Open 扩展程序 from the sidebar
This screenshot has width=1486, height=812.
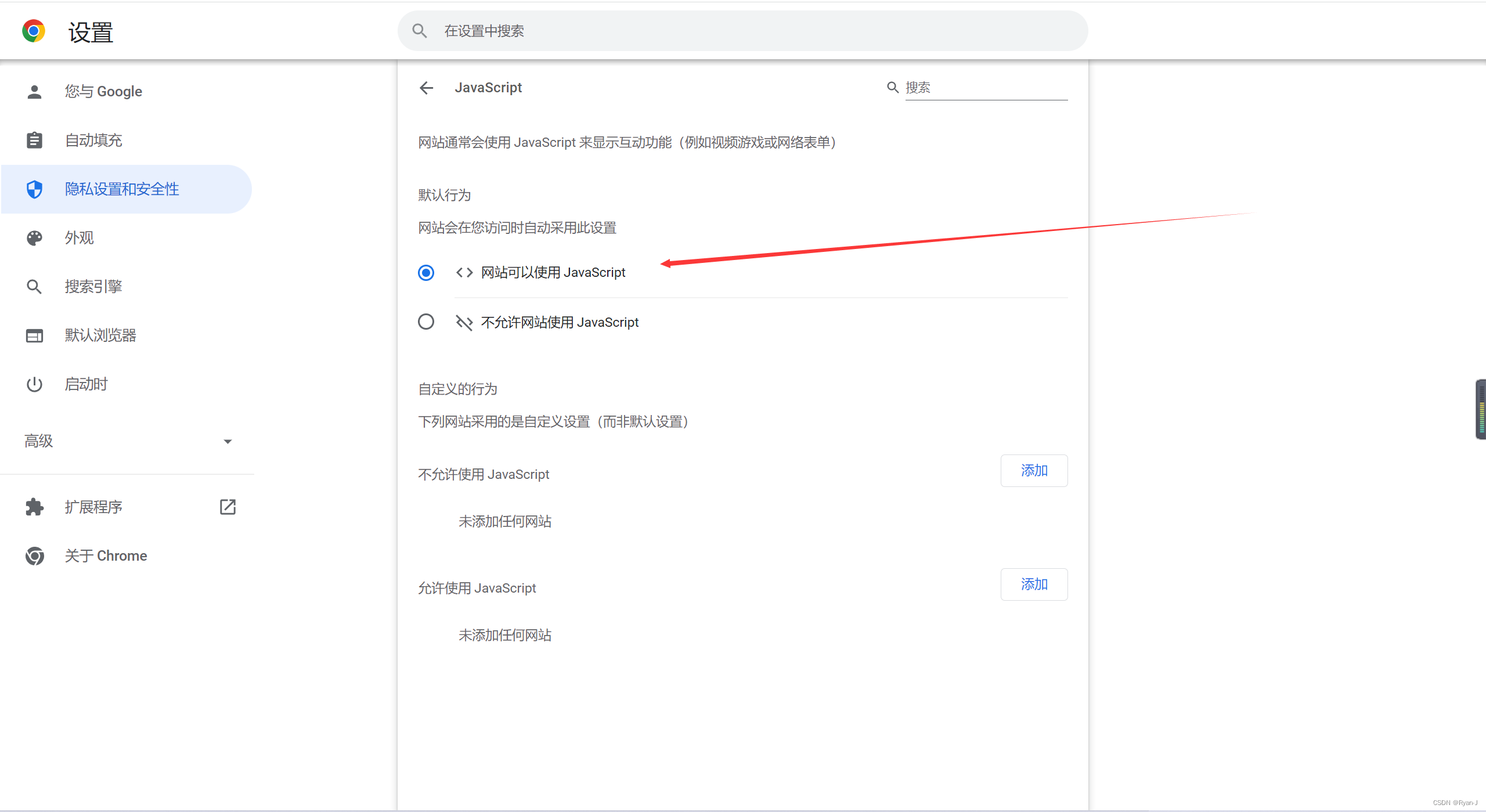(x=127, y=507)
